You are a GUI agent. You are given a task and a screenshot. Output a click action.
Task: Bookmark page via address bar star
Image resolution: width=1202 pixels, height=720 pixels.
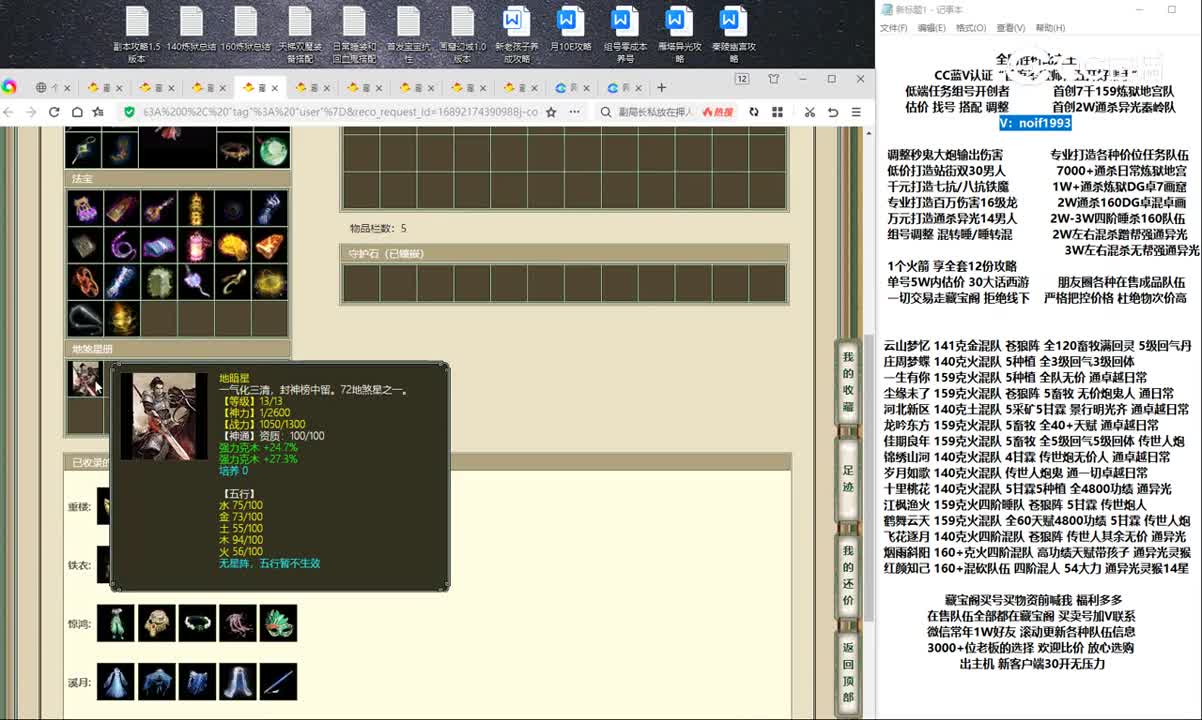(x=551, y=113)
